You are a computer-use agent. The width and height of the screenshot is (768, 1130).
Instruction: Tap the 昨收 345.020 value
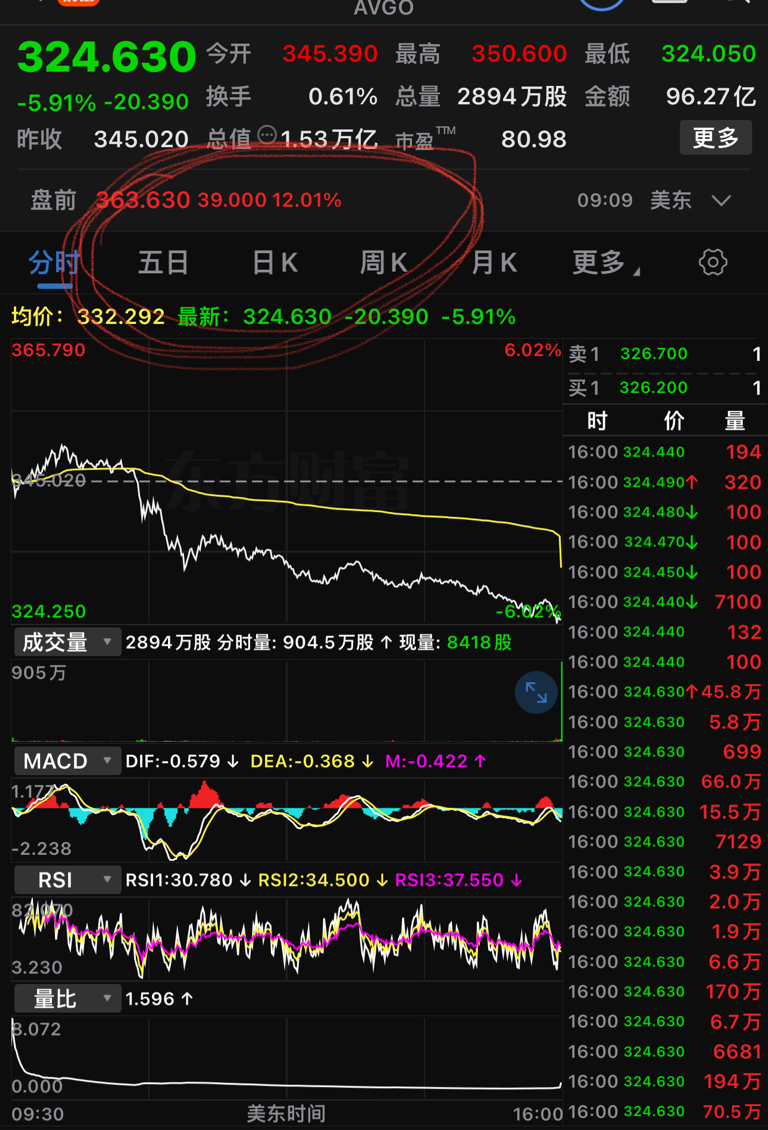(141, 138)
